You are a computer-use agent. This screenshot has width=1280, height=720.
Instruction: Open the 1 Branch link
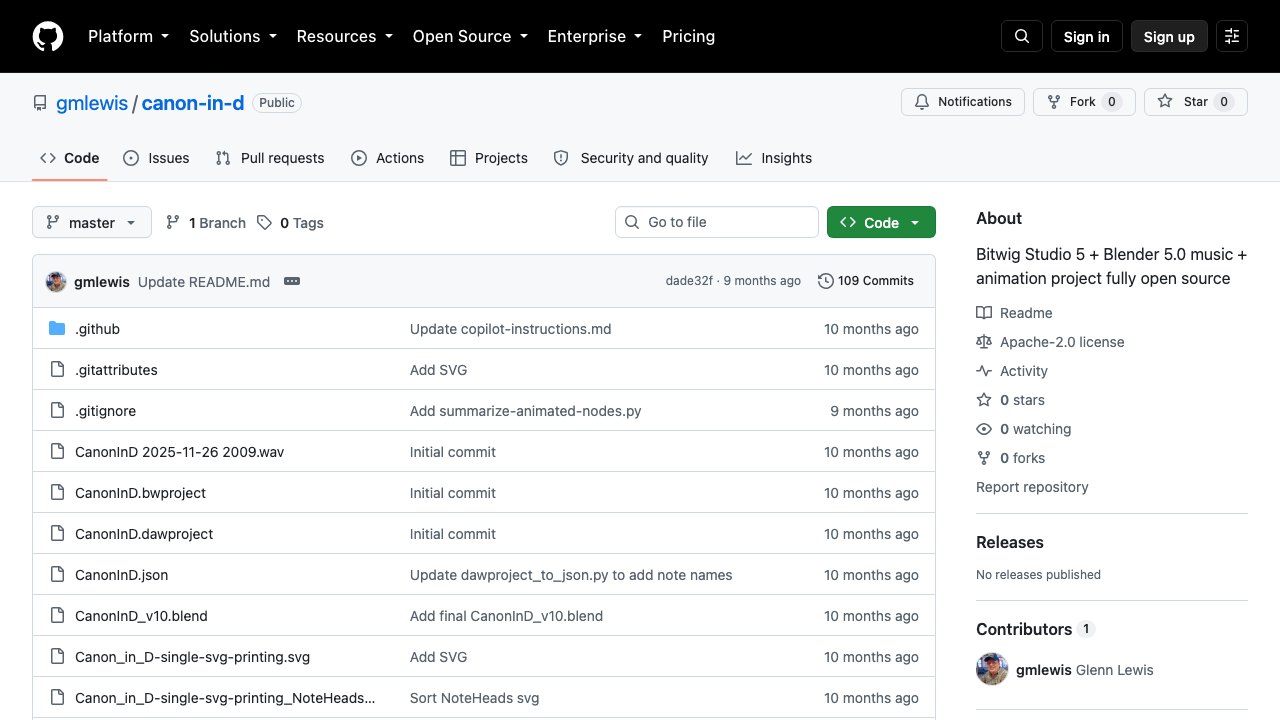click(206, 222)
